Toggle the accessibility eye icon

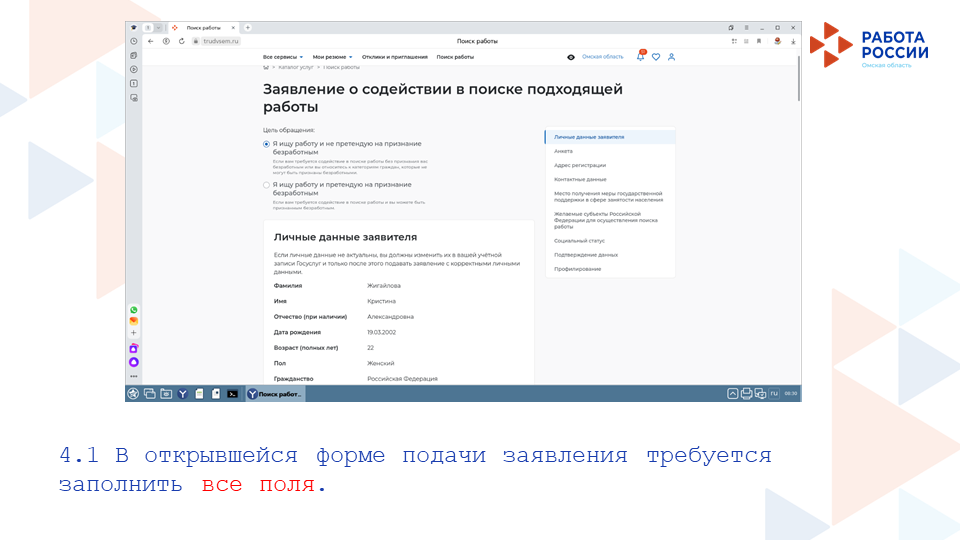[571, 57]
